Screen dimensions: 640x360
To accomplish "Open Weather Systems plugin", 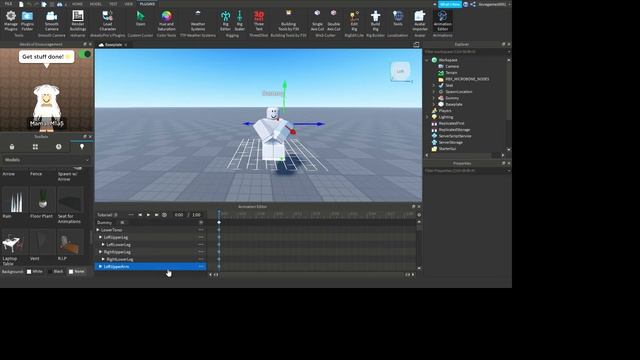I will (198, 20).
